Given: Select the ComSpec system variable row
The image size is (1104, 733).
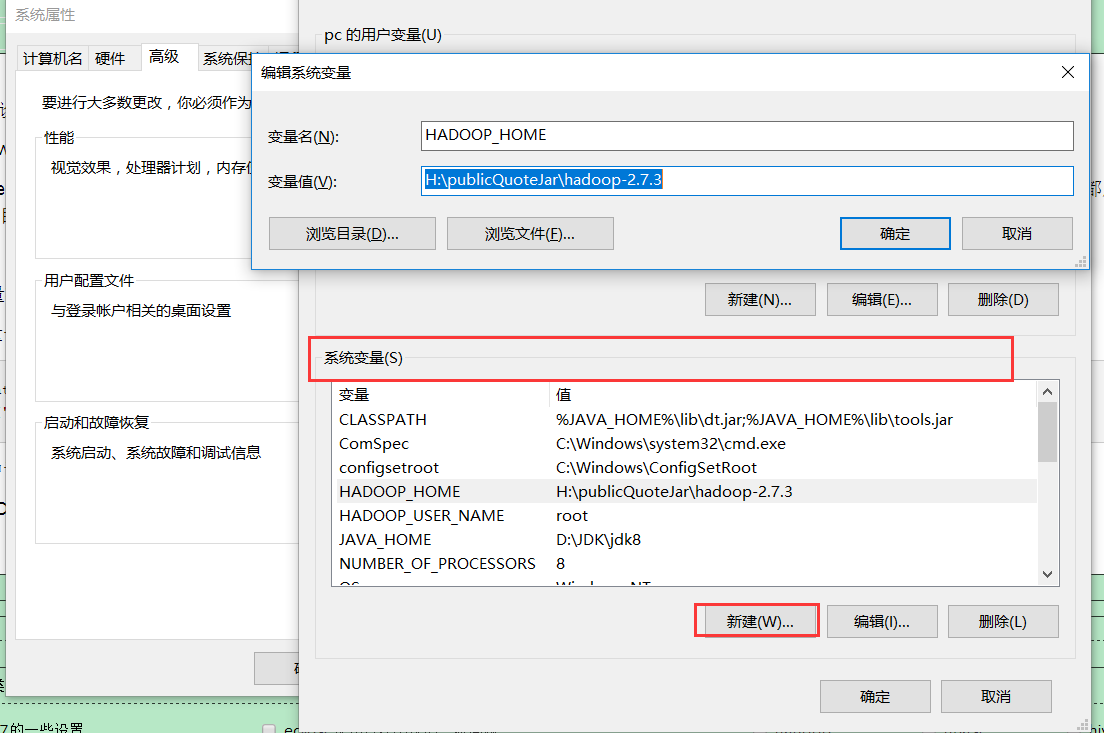Looking at the screenshot, I should pos(686,444).
